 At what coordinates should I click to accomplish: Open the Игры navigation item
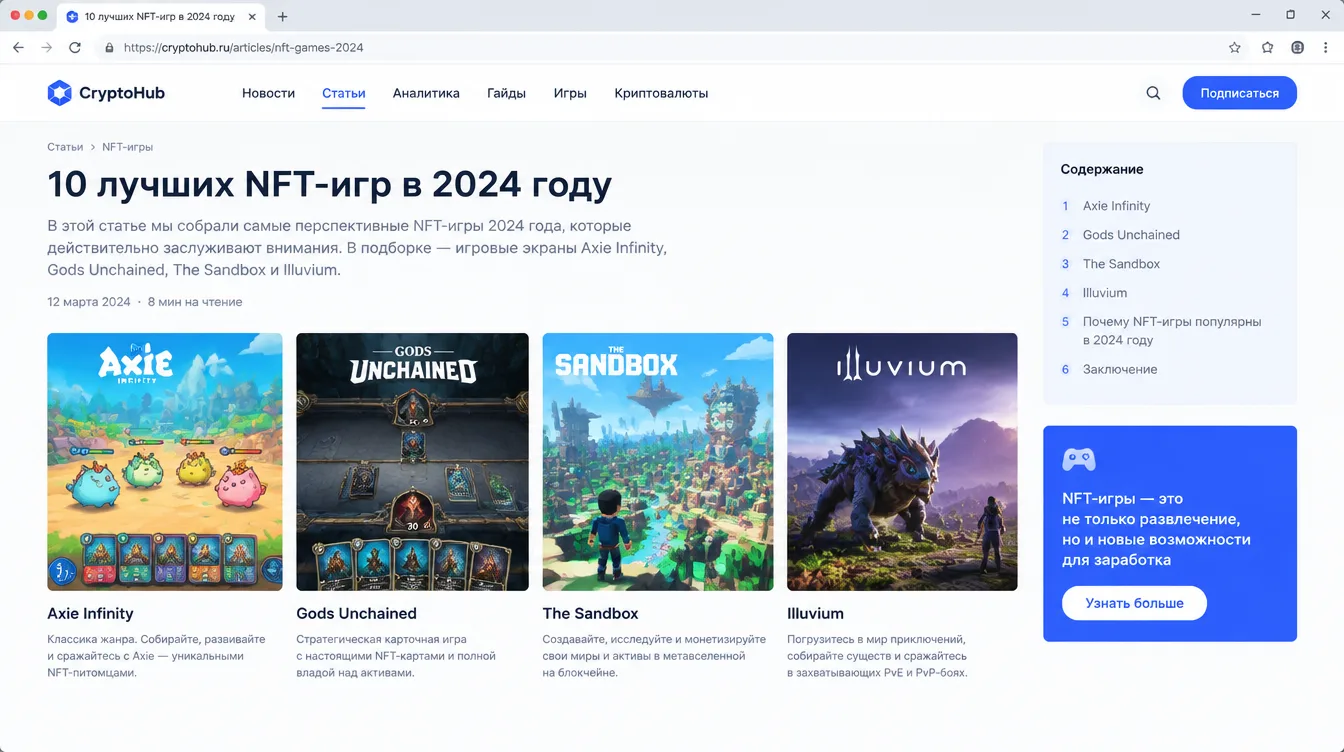pos(570,93)
